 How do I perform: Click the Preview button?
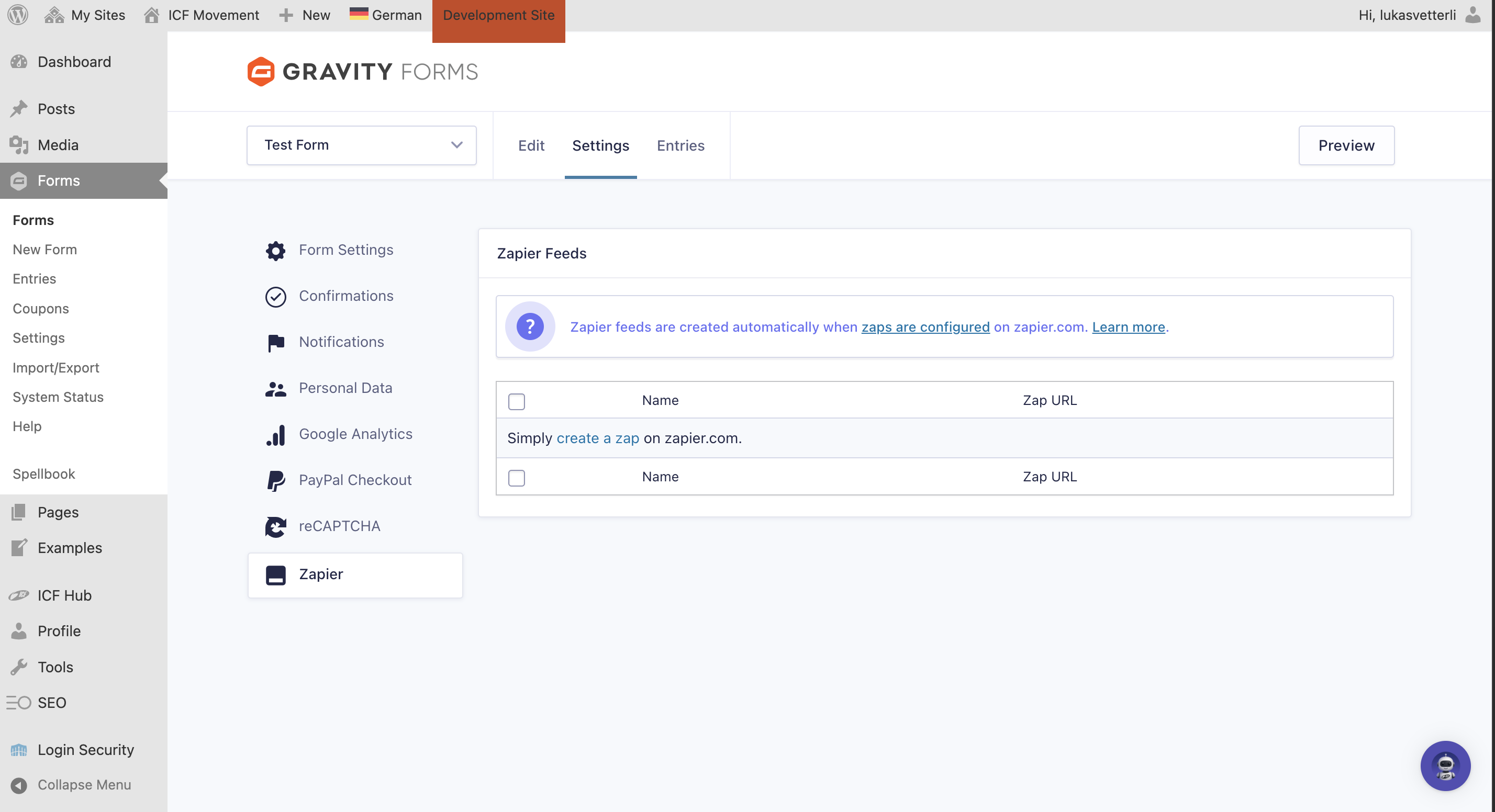point(1345,145)
